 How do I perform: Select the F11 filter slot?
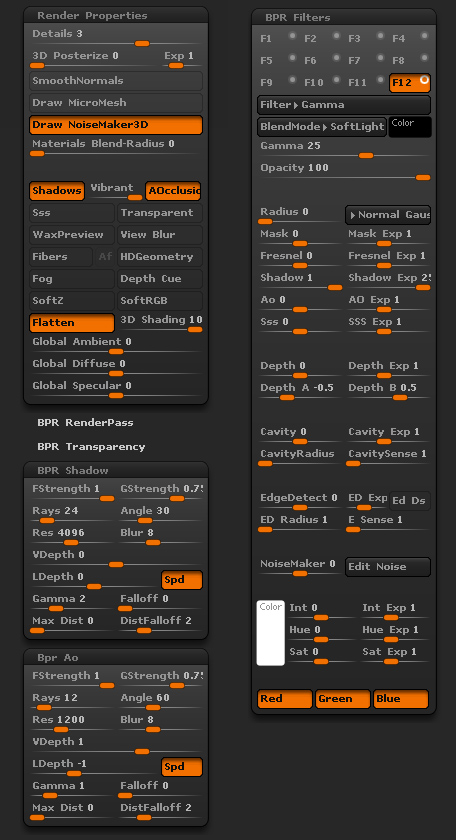366,82
